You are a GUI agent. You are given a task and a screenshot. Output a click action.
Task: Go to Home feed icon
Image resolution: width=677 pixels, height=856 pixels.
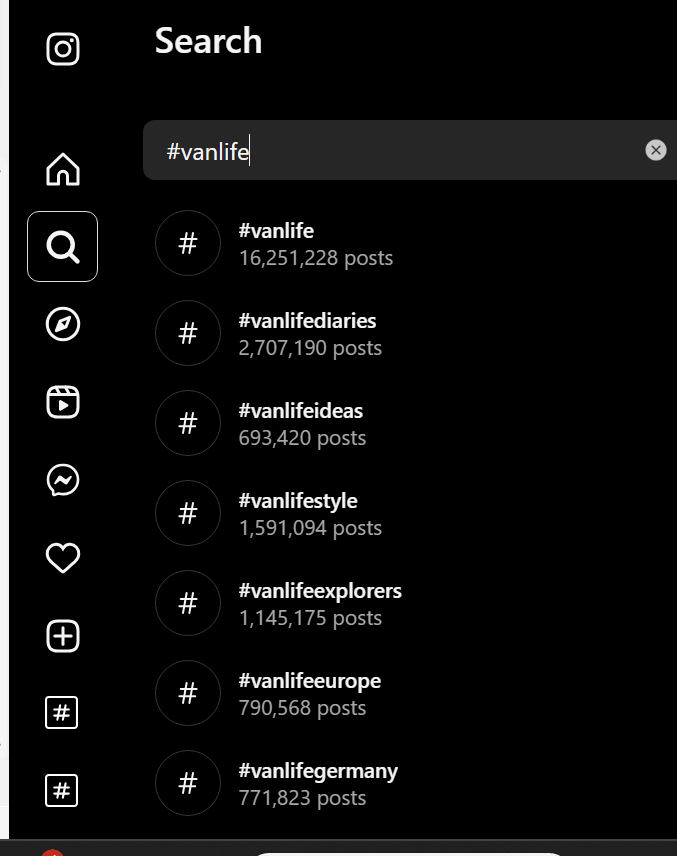[x=63, y=169]
